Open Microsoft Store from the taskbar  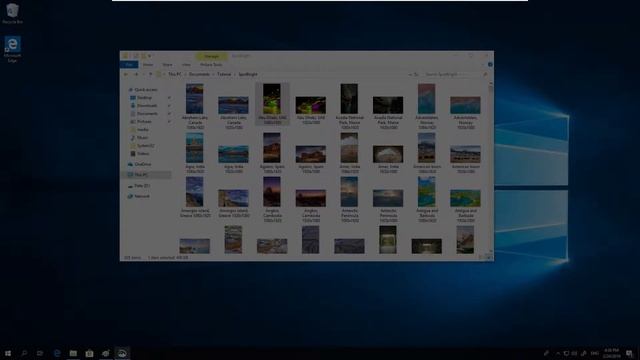(x=89, y=353)
